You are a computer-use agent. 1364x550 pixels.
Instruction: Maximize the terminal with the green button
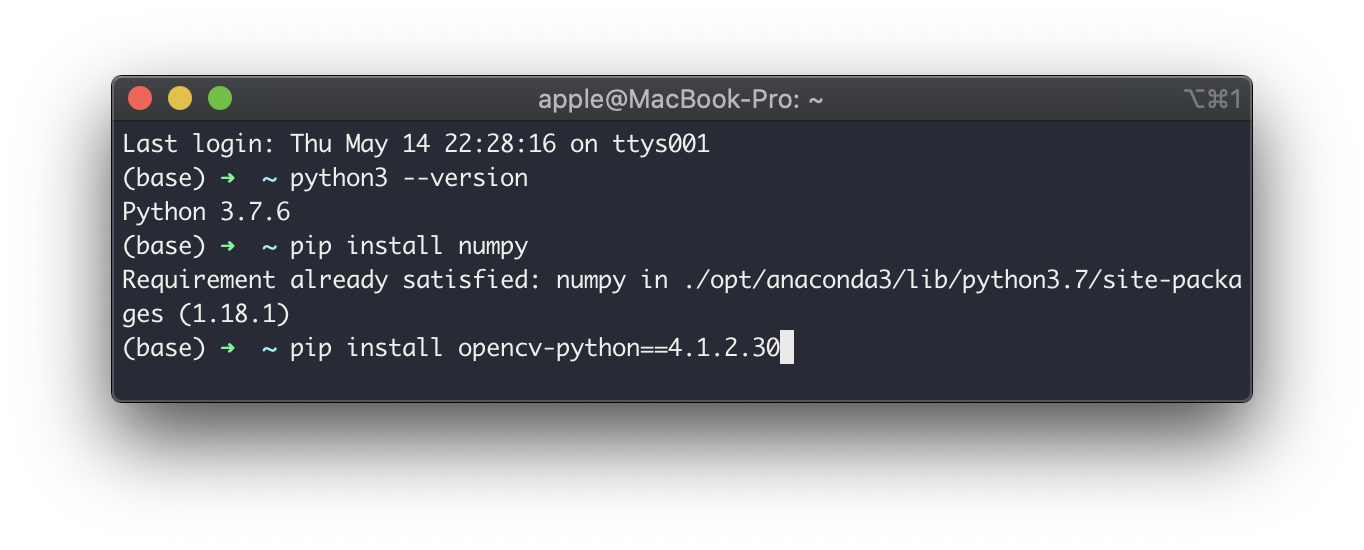click(220, 99)
